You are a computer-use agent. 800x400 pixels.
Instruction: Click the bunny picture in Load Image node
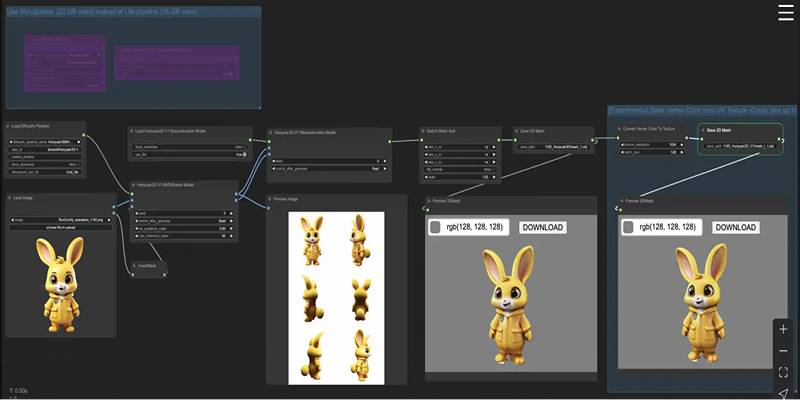point(61,285)
